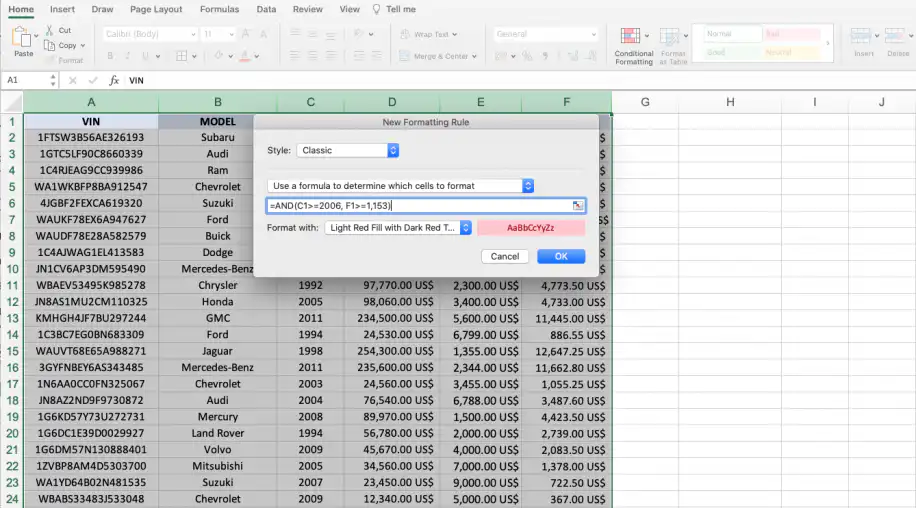This screenshot has width=916, height=508.
Task: Click the Decrease Decimal icon
Action: (592, 56)
